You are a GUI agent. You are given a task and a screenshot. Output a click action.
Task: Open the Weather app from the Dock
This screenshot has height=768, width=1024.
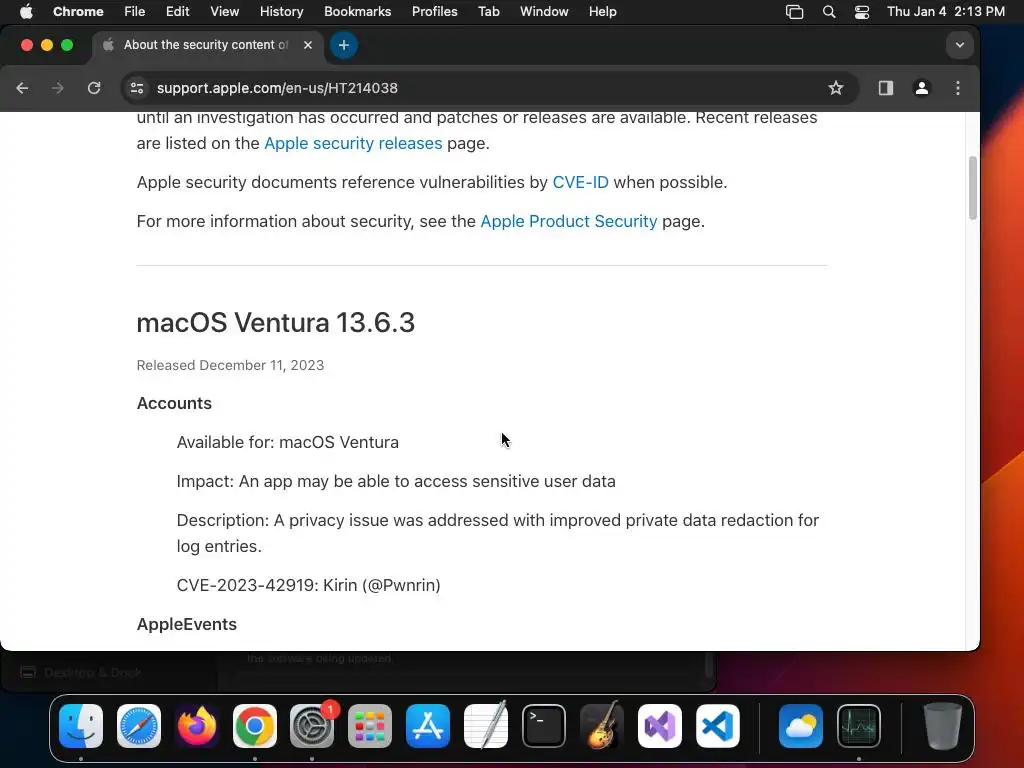(x=801, y=726)
